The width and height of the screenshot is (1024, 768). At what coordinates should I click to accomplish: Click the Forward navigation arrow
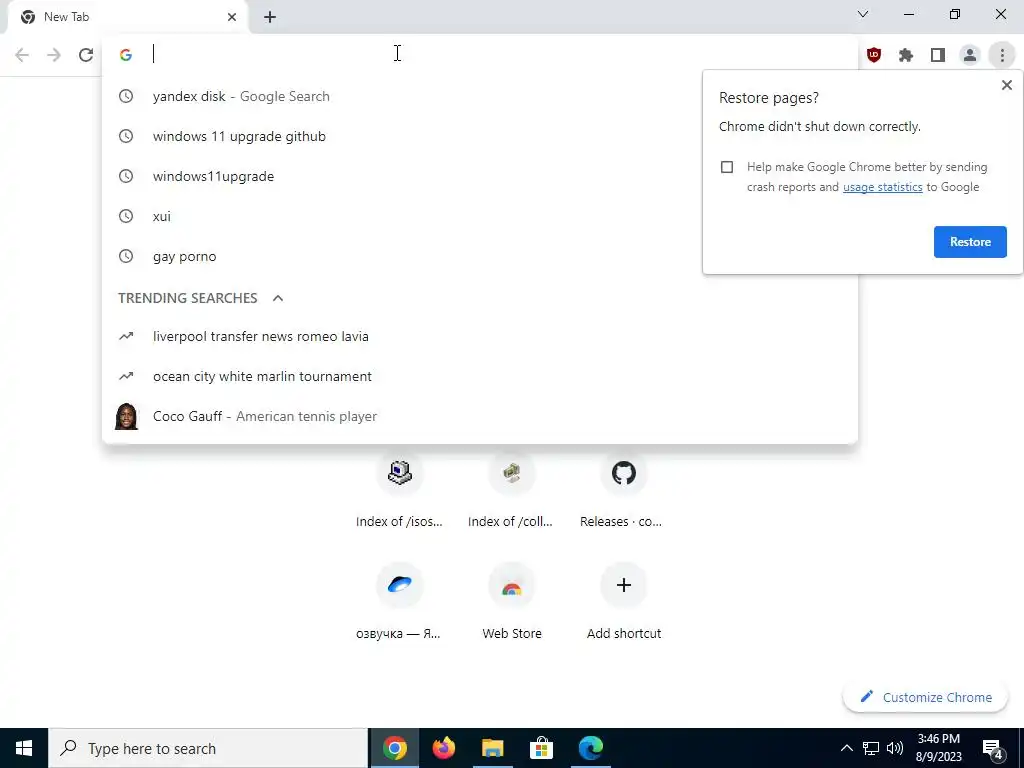(54, 55)
